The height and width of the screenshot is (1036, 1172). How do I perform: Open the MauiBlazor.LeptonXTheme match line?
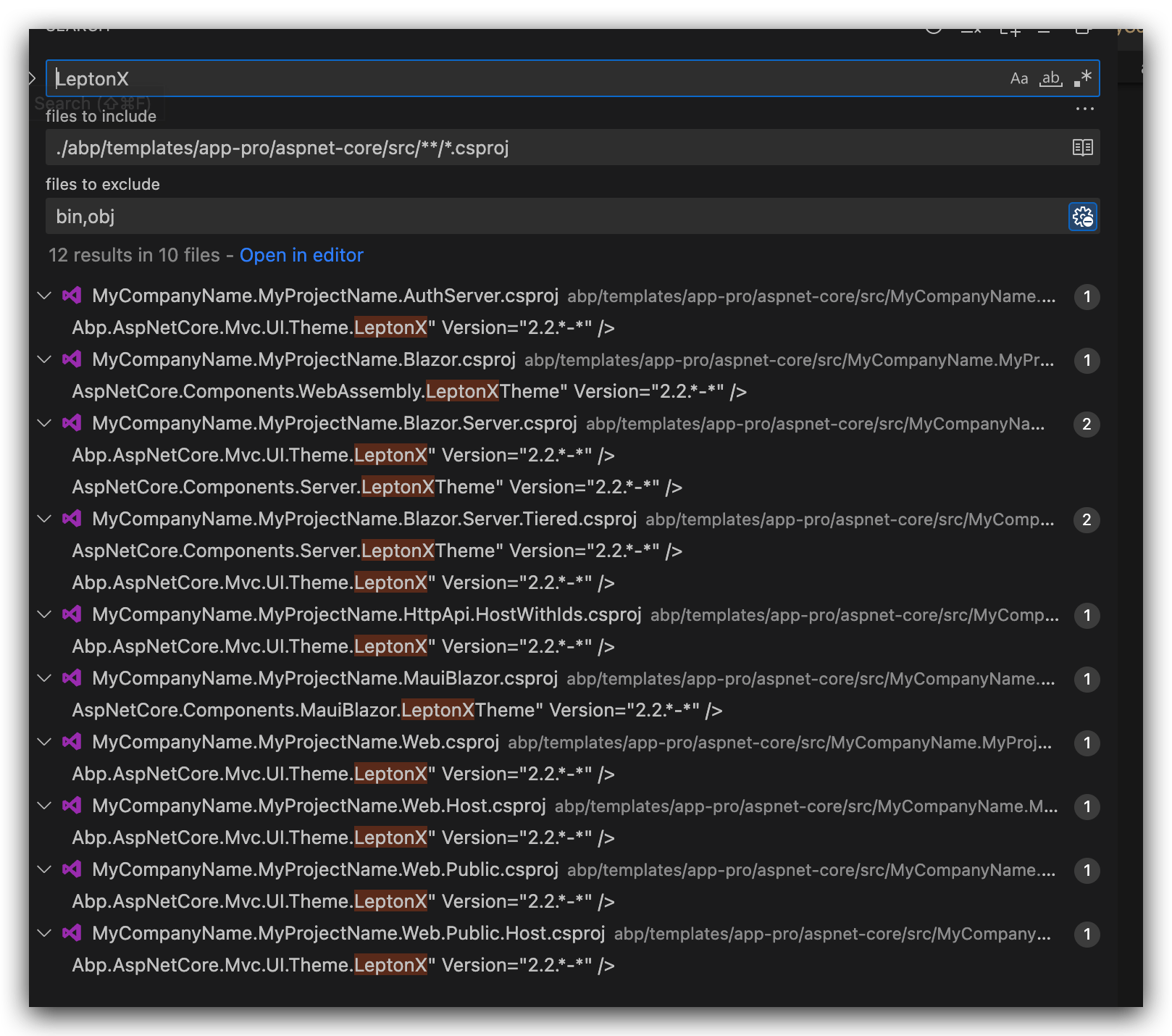click(397, 710)
